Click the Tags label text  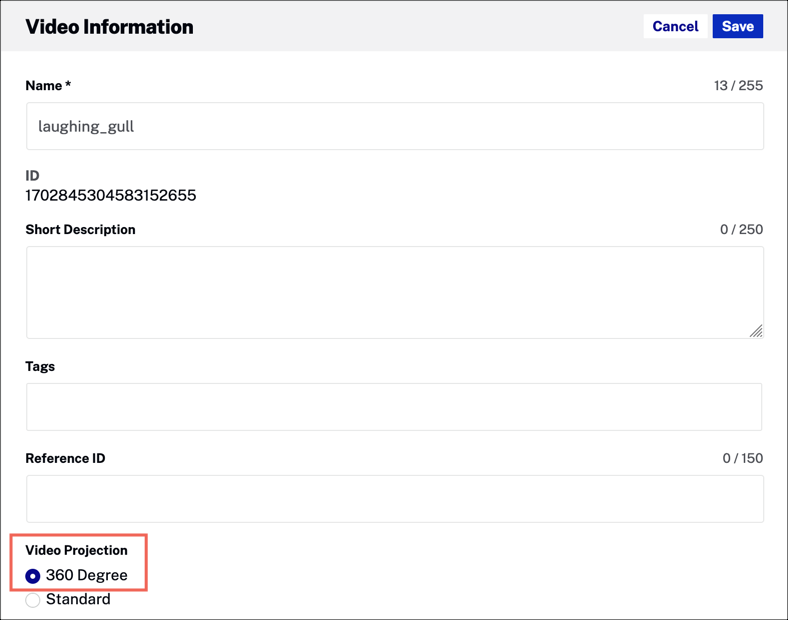pos(40,367)
